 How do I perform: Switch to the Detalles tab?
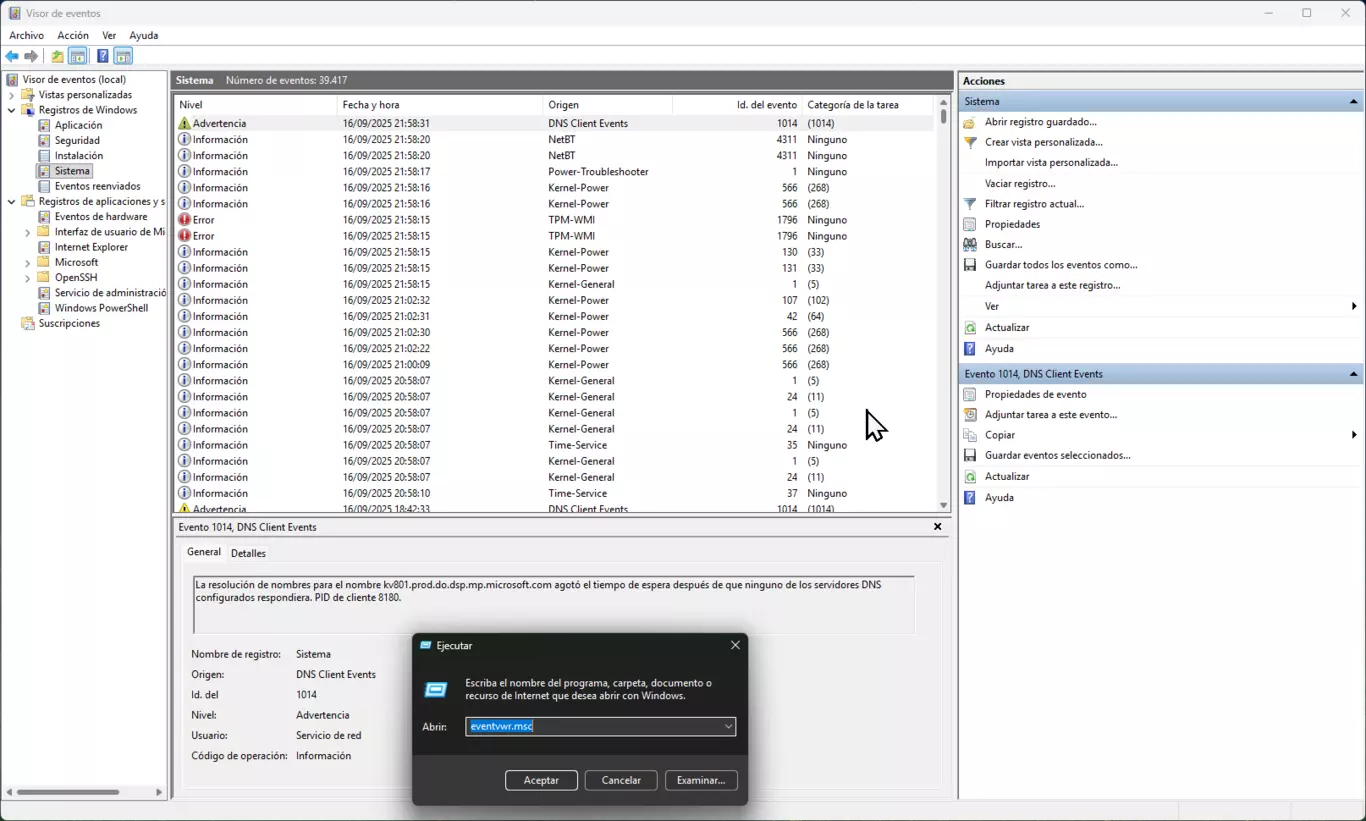coord(248,553)
